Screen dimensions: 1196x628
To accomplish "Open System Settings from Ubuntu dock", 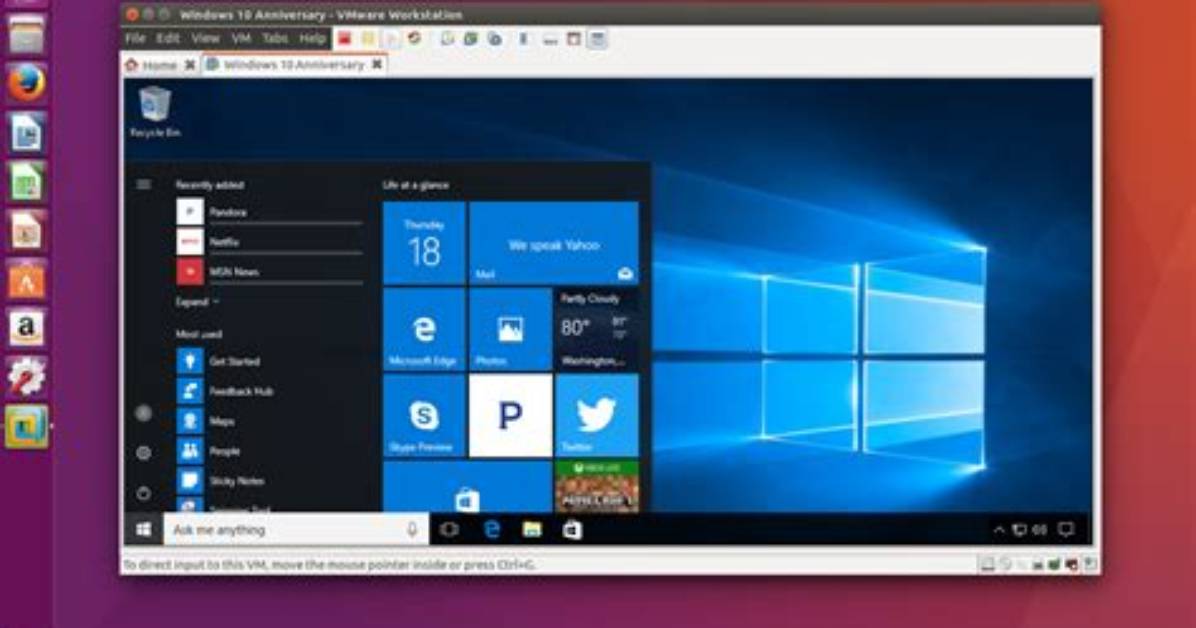I will click(x=26, y=377).
